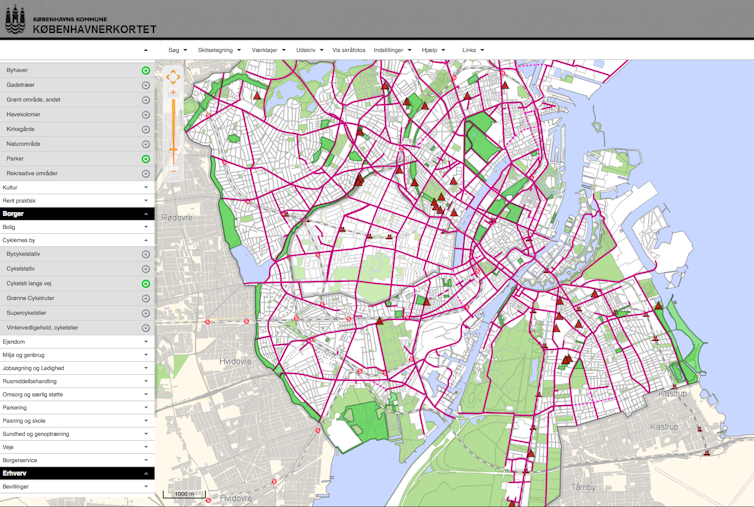
Task: Disable the Byhaver layer
Action: [146, 71]
